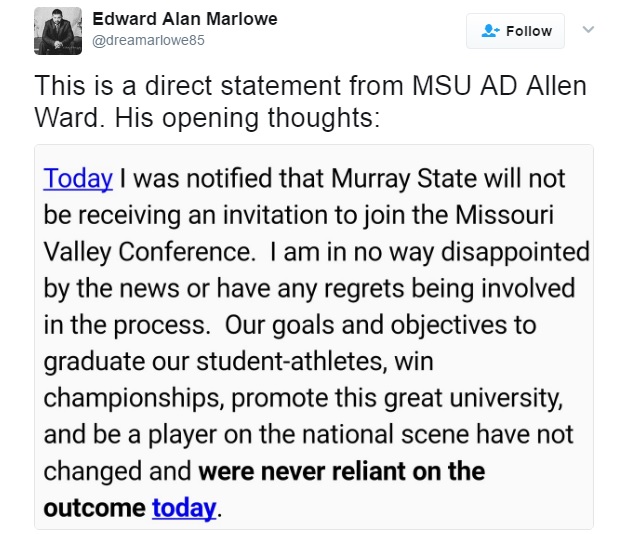Viewport: 626px width, 534px height.
Task: Click the tweet text about MSU AD Allen Ward
Action: pyautogui.click(x=310, y=102)
